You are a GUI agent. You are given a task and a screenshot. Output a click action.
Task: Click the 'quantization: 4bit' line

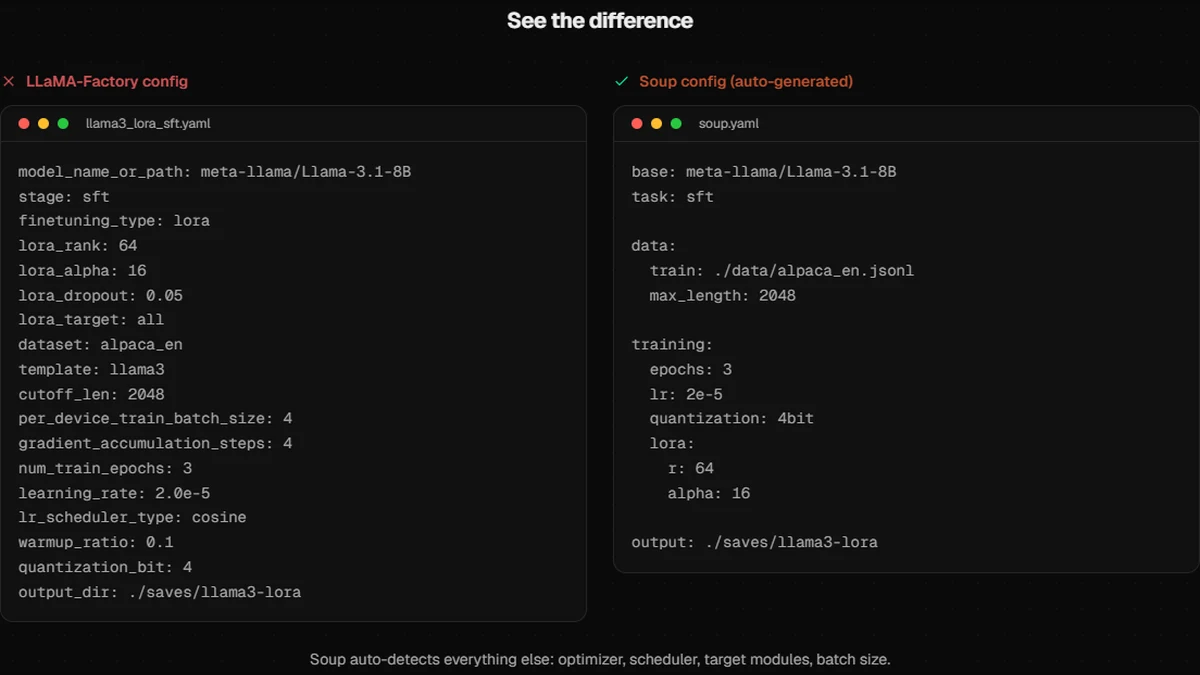732,419
